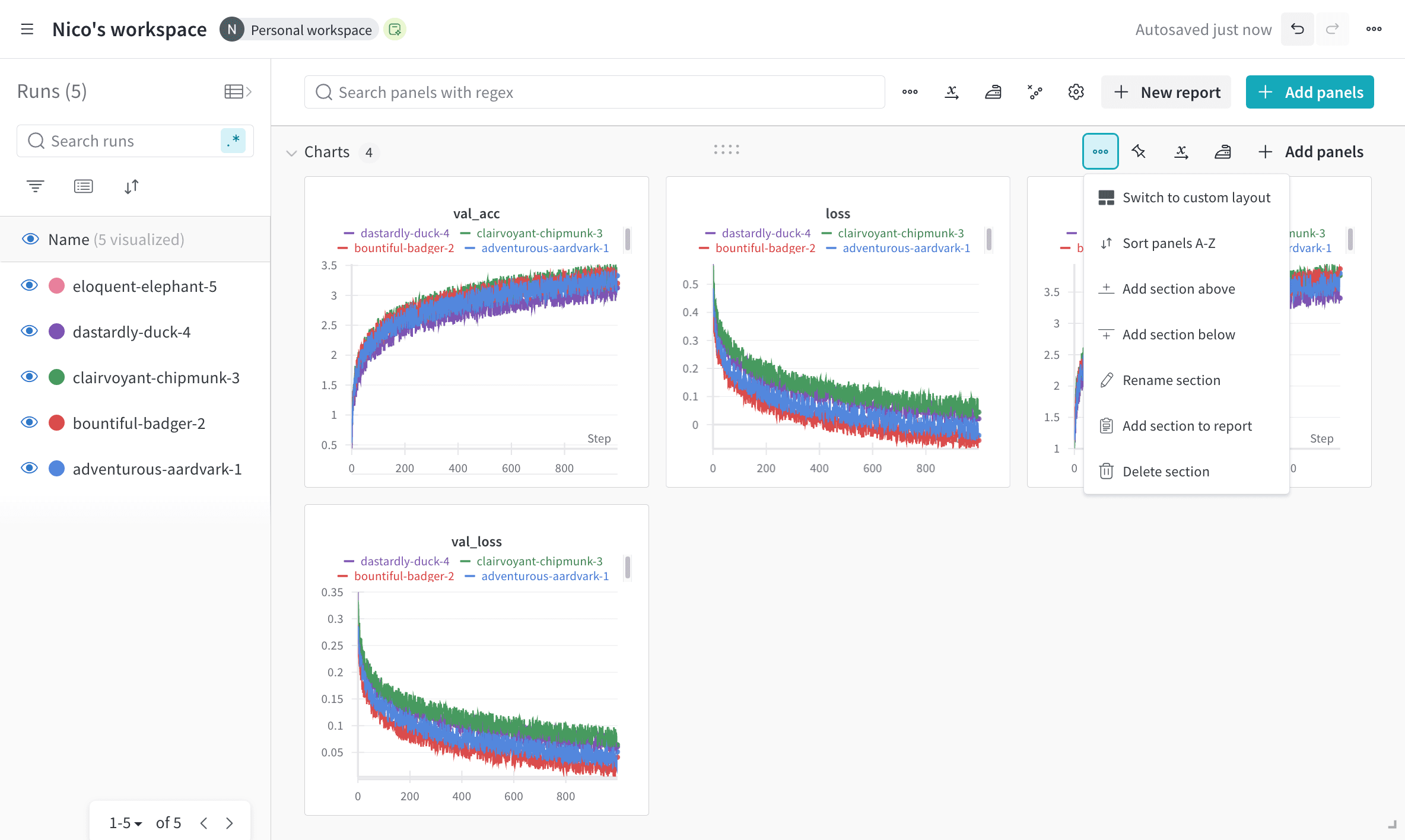This screenshot has height=840, width=1405.
Task: Open the bountiful-badger-2 run
Action: coord(139,423)
